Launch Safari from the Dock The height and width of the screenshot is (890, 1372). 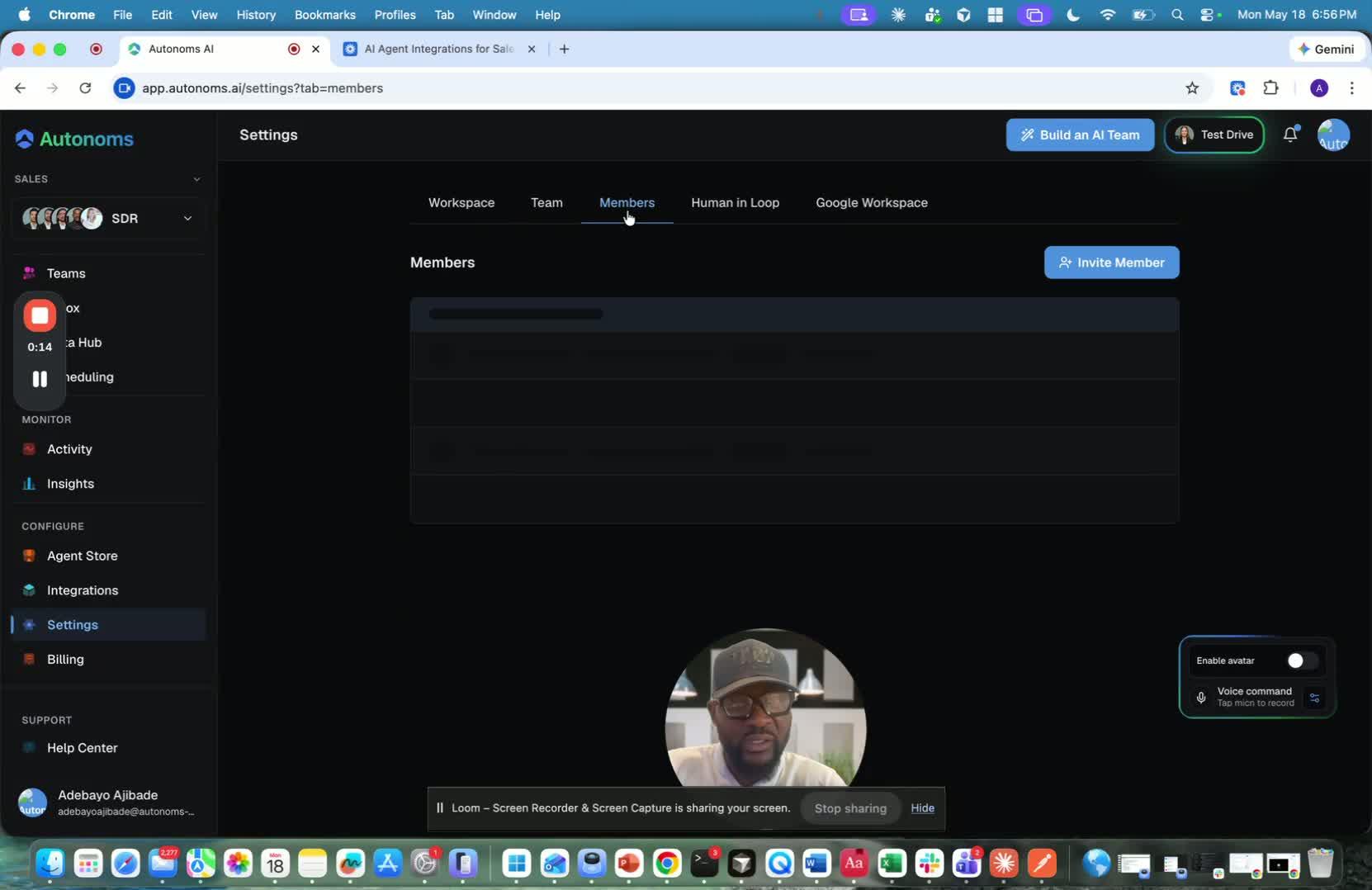[125, 864]
